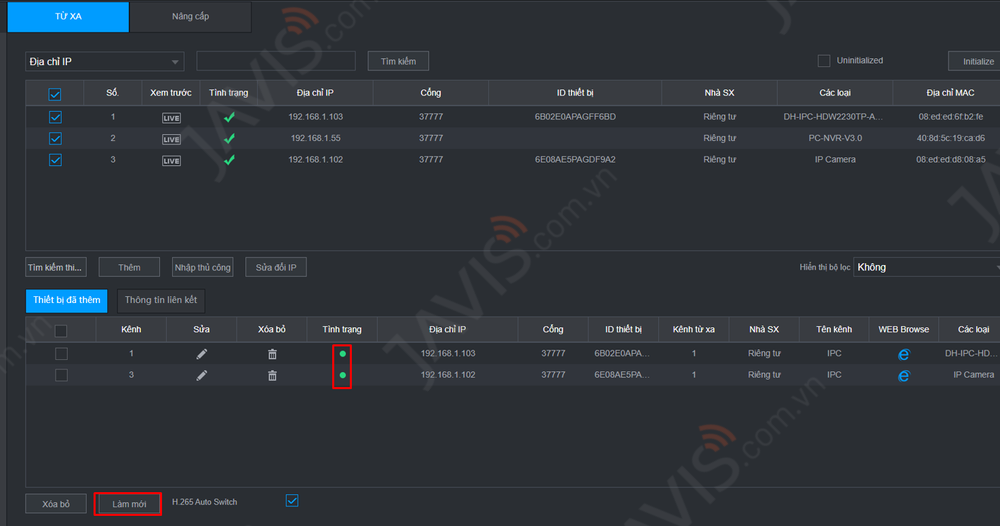This screenshot has height=526, width=1000.
Task: Sort by ID thiết bị column in top table
Action: pos(575,93)
